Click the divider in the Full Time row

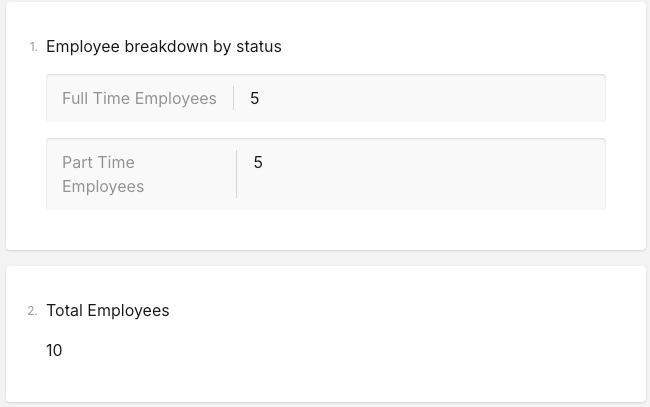coord(234,98)
